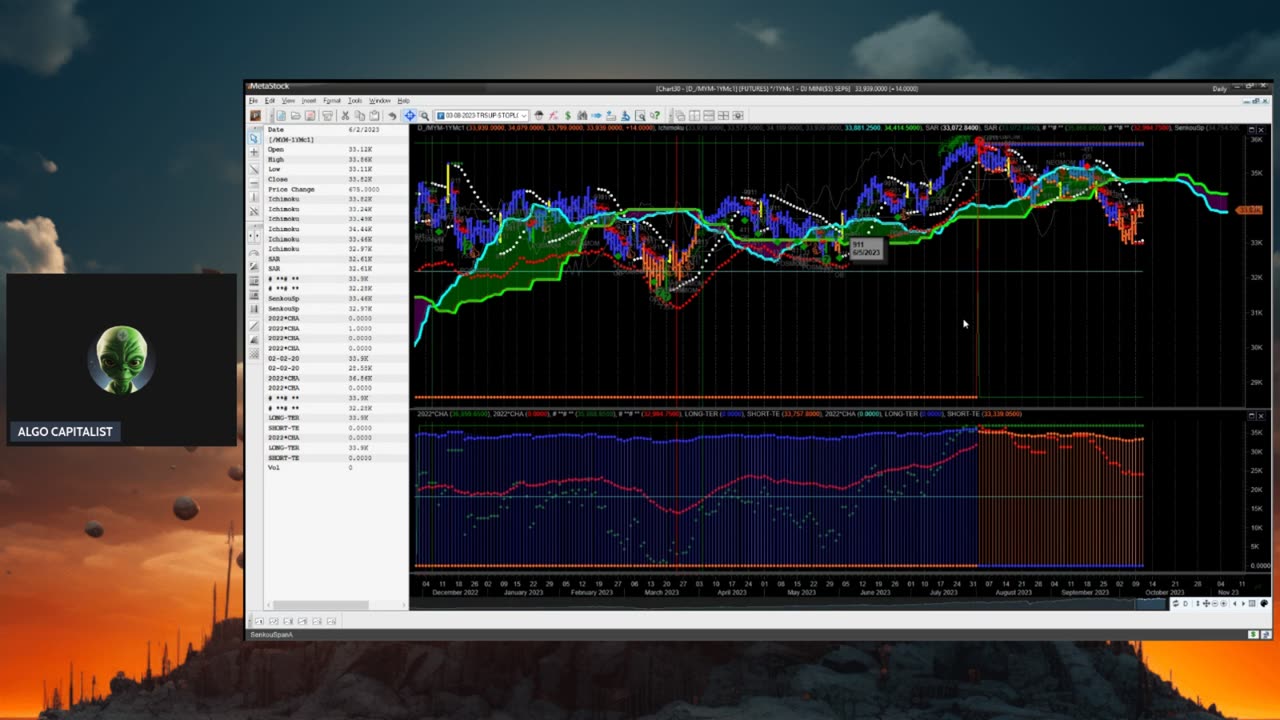Viewport: 1280px width, 720px height.
Task: Click the blue right-arrow toolbar icon
Action: 596,115
